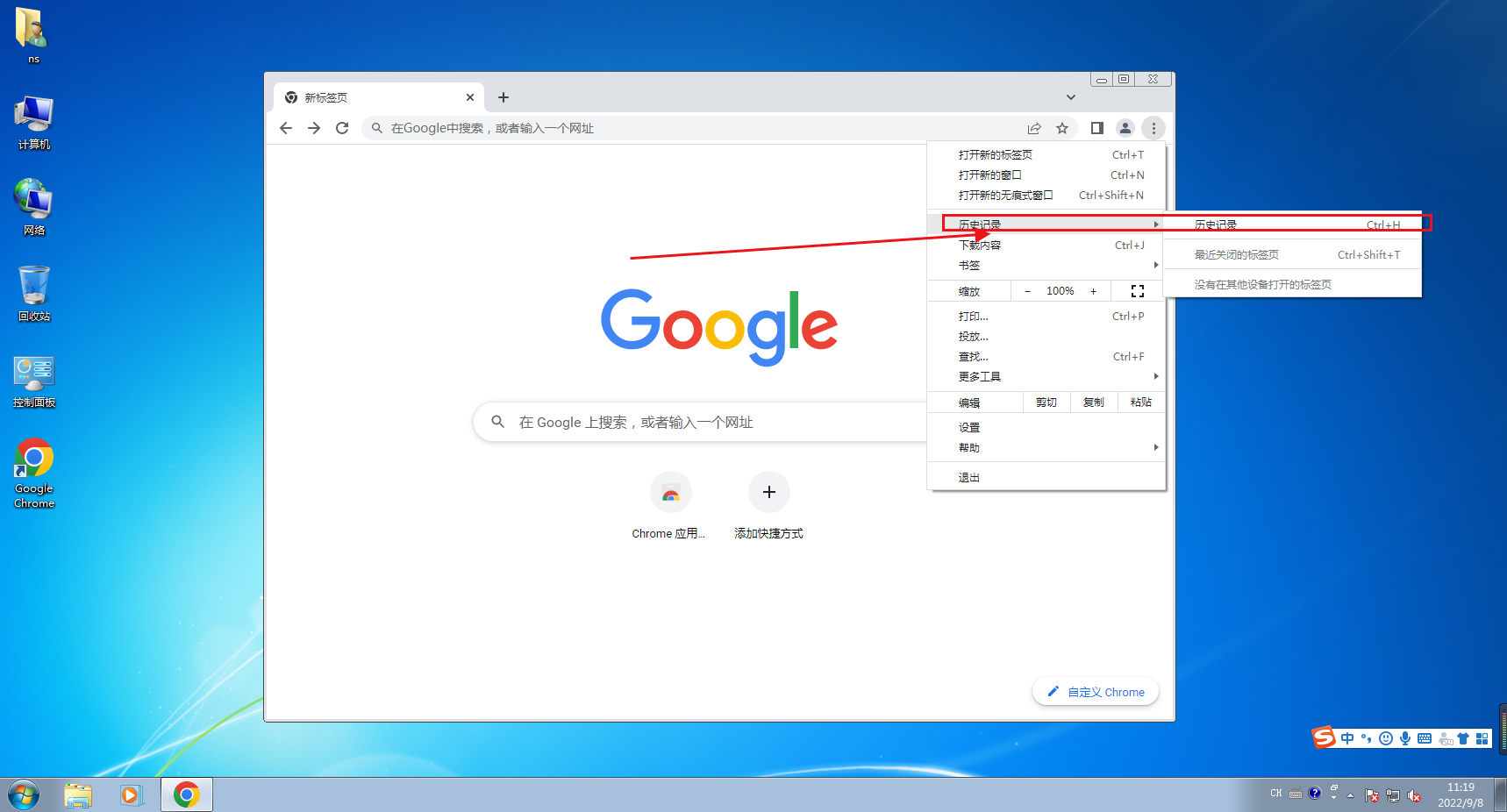The height and width of the screenshot is (812, 1507).
Task: Open the profile avatar icon
Action: point(1125,128)
